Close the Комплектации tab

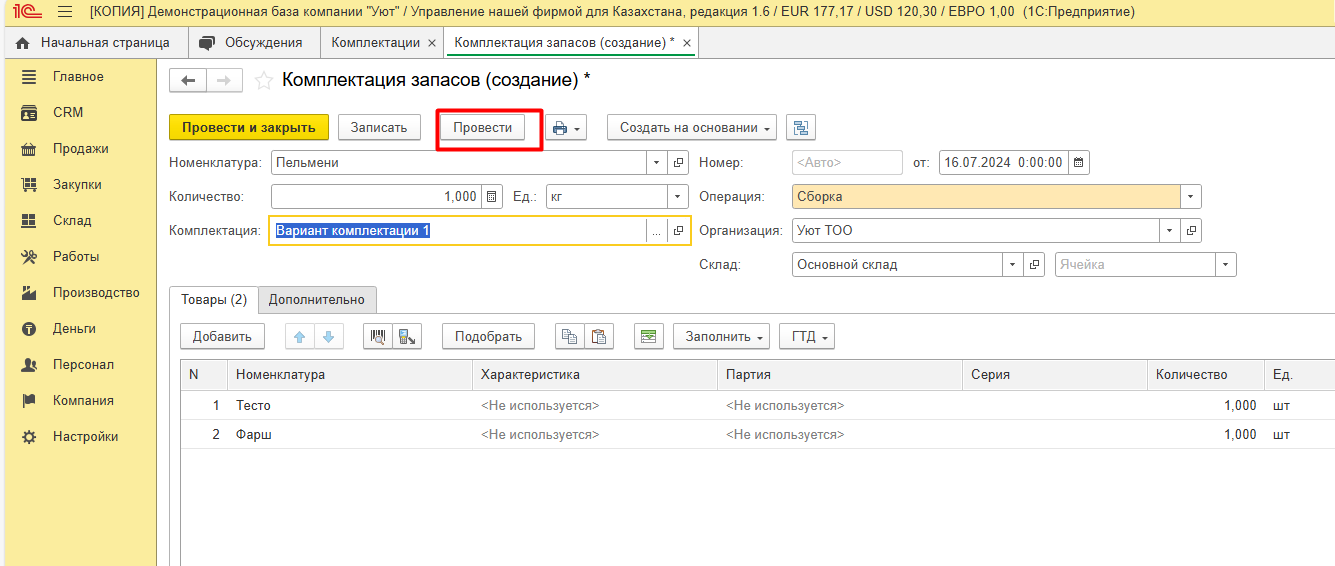tap(431, 43)
